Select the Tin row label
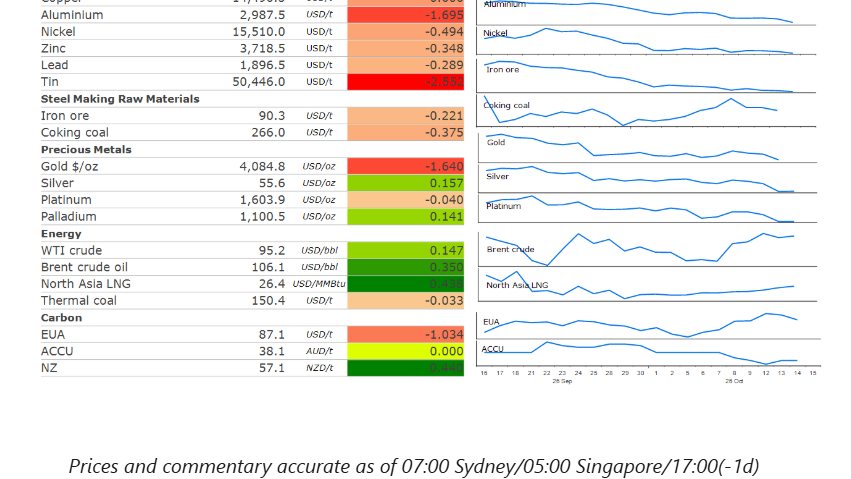Viewport: 851px width, 479px height. [49, 82]
